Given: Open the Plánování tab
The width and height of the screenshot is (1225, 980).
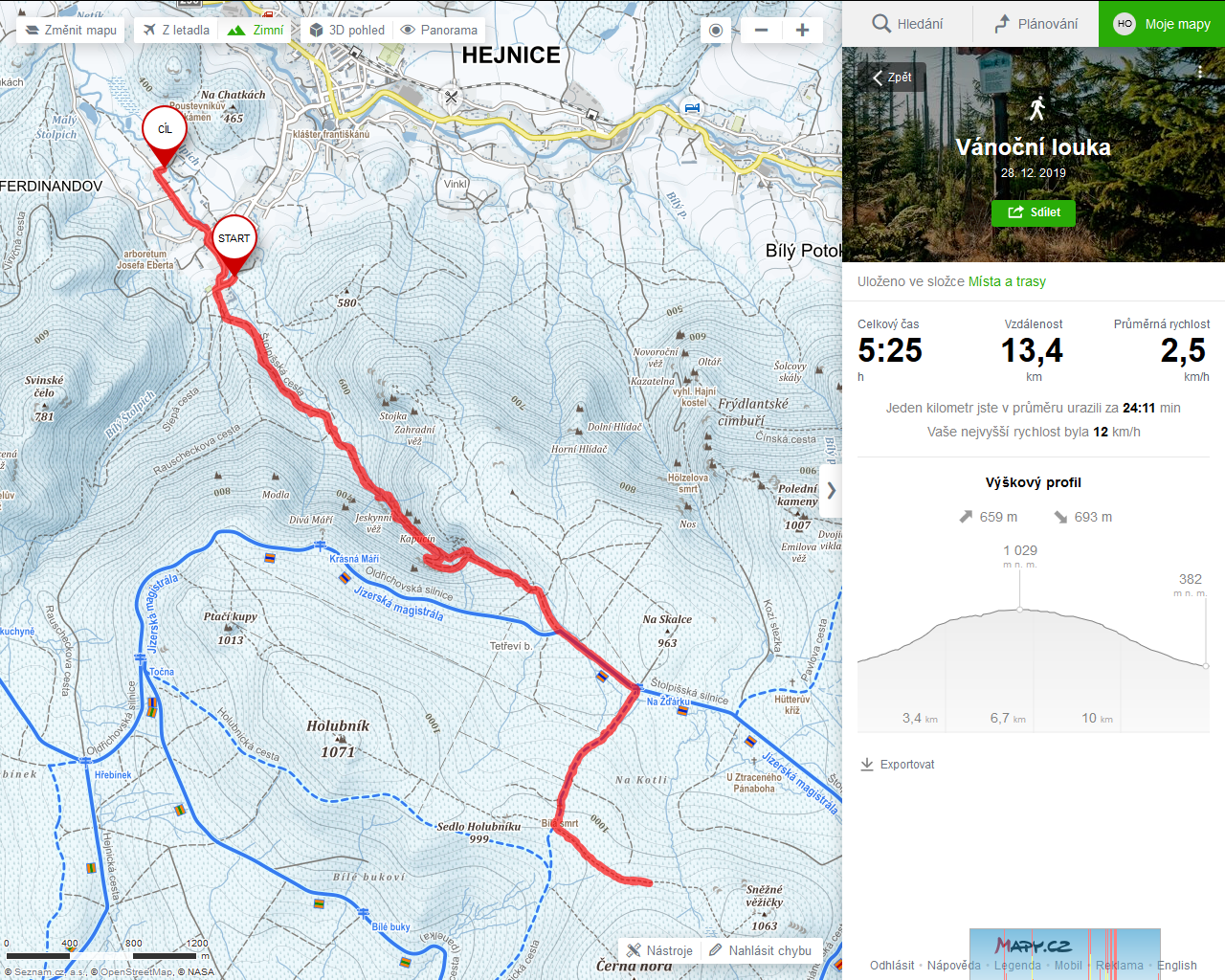Looking at the screenshot, I should 1036,24.
